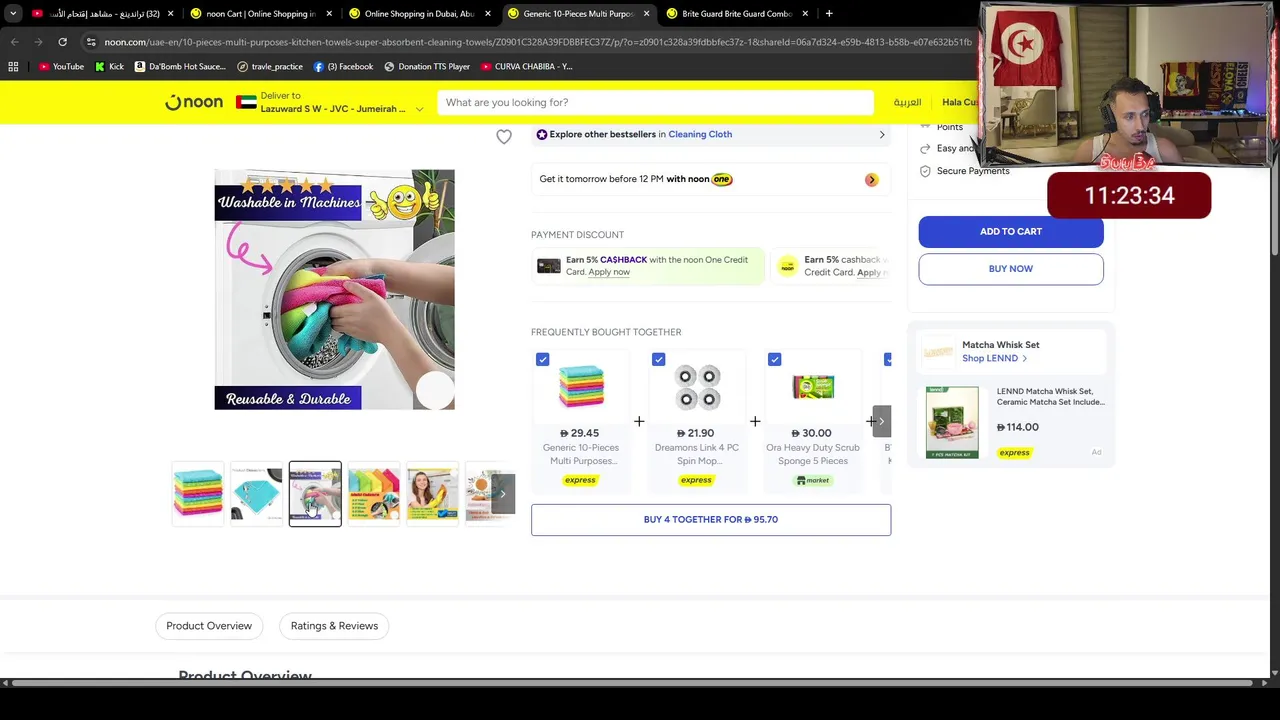The width and height of the screenshot is (1280, 720).
Task: Switch to Online Shopping in Dubai tab
Action: click(x=417, y=14)
